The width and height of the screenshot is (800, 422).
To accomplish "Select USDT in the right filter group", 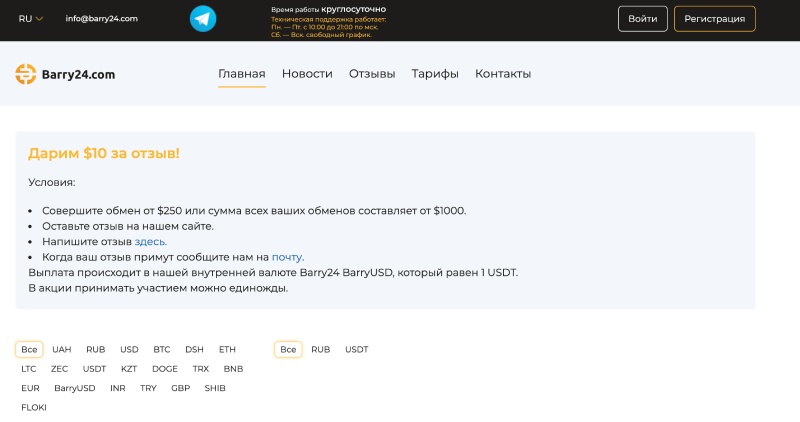I will coord(356,350).
